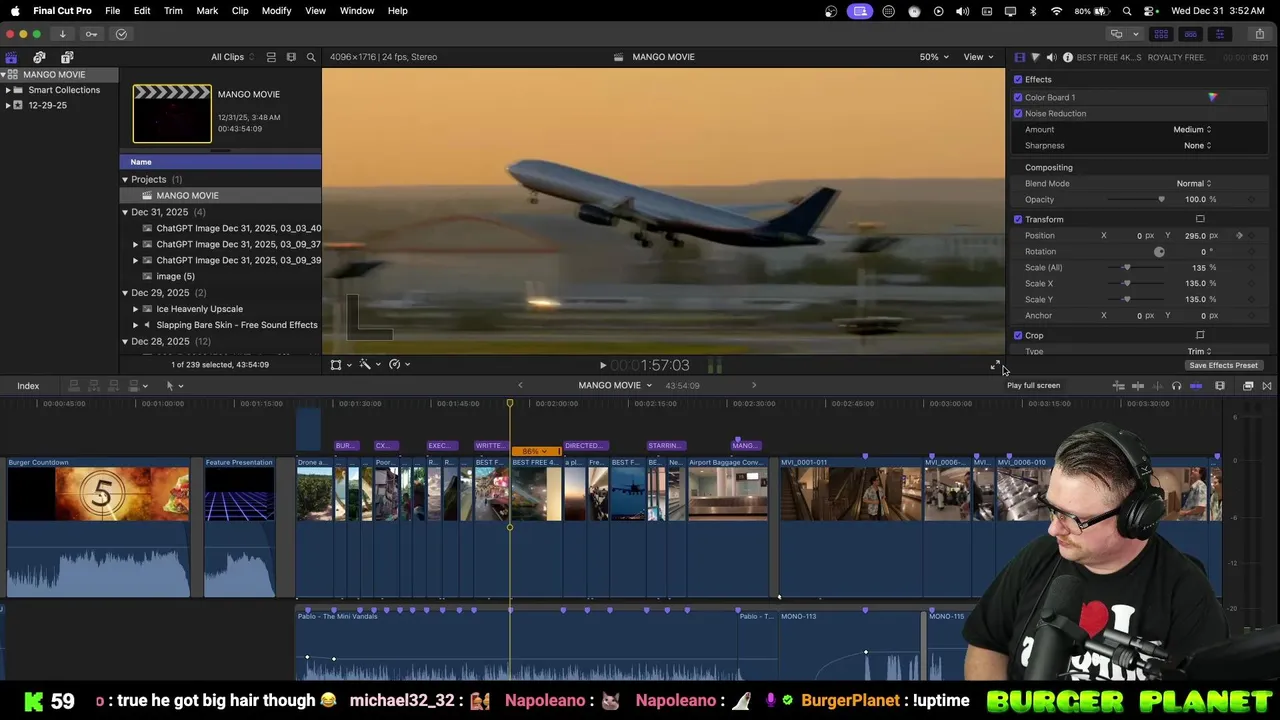Click the Share export icon
1280x720 pixels.
pos(1259,34)
